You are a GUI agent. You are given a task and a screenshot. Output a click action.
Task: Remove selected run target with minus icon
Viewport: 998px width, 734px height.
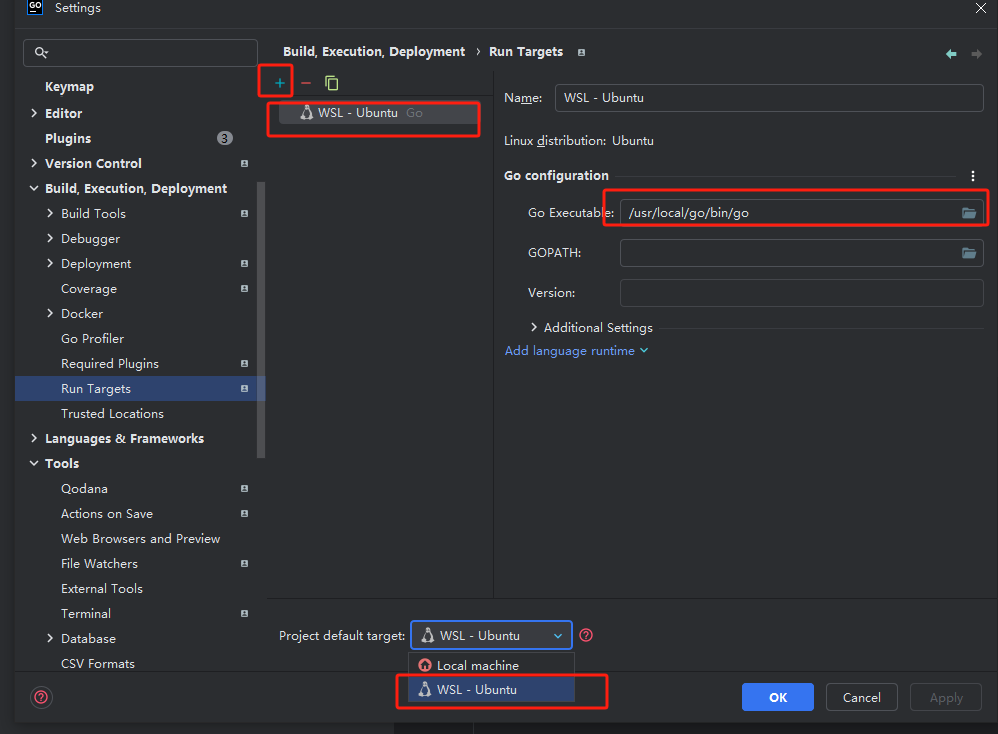[306, 83]
